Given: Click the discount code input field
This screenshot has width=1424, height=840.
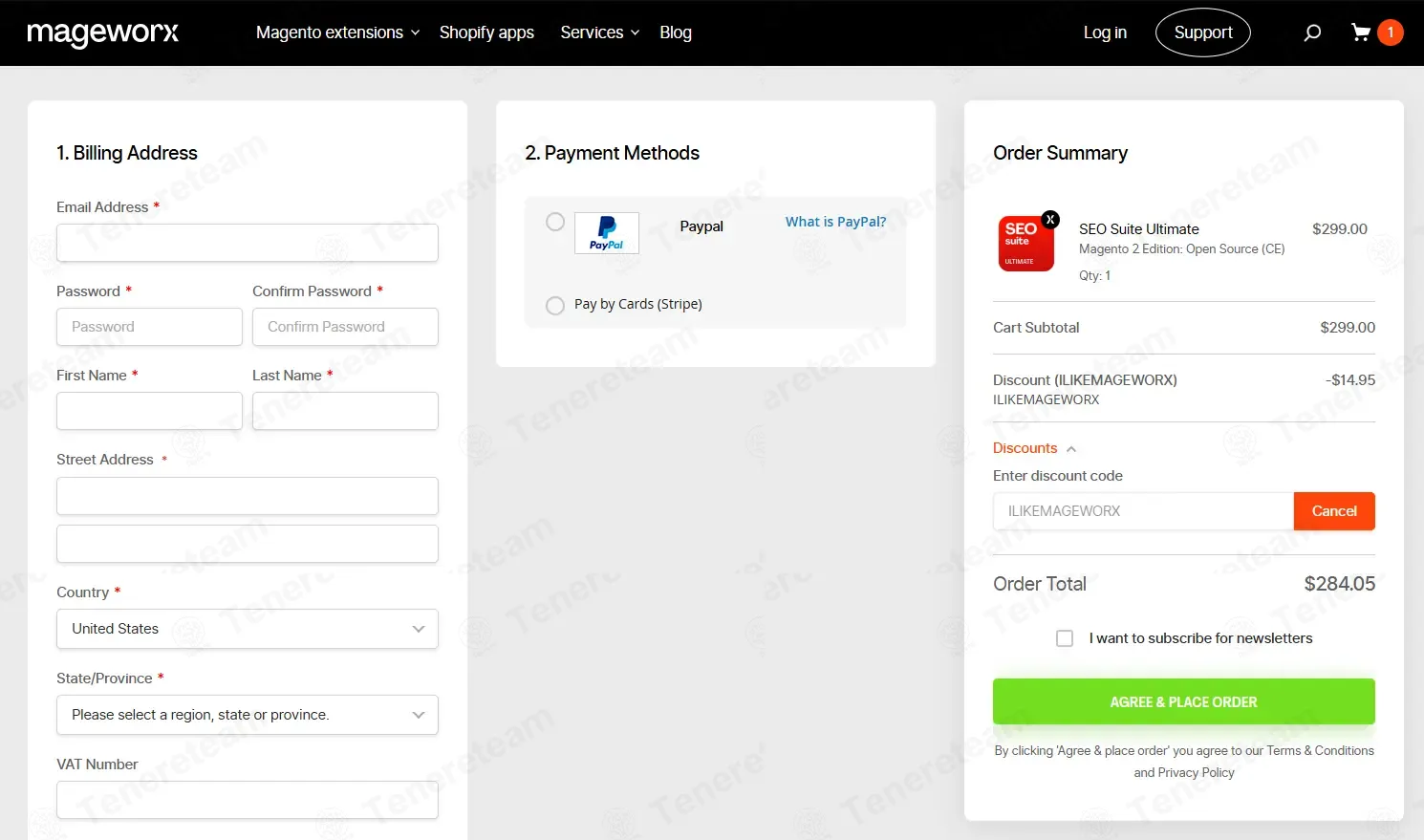Looking at the screenshot, I should pos(1143,511).
